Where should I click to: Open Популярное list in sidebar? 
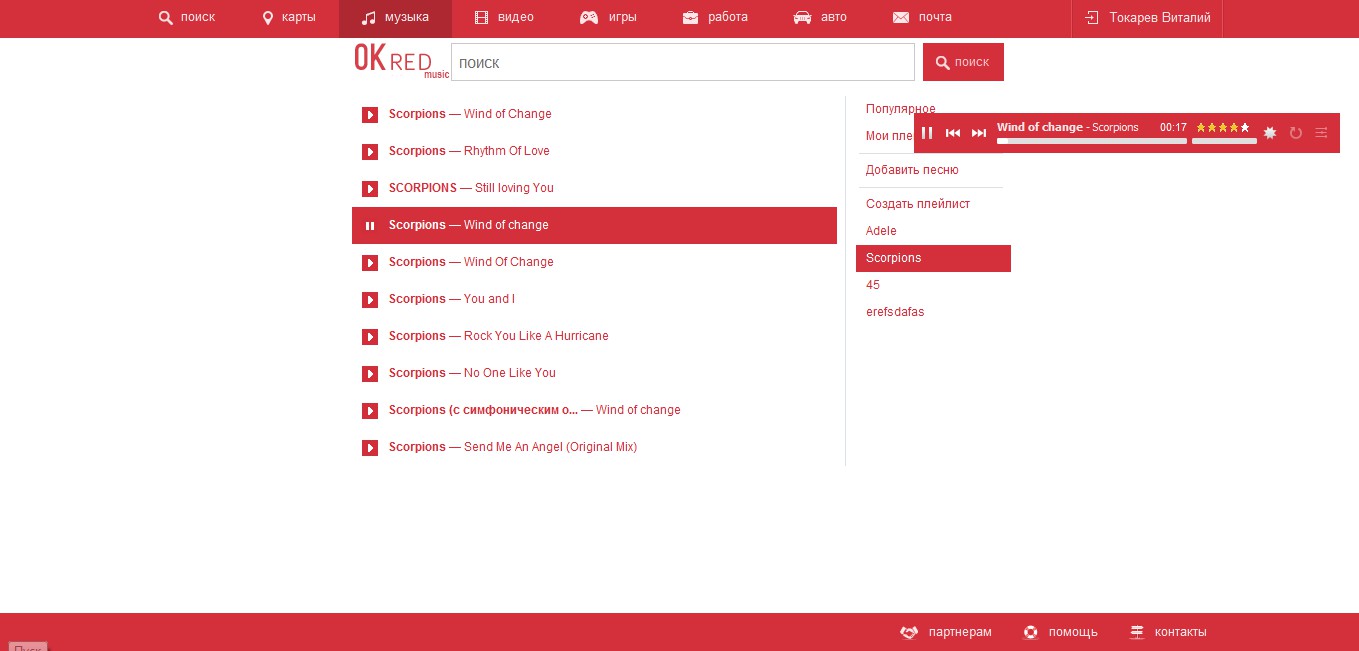pyautogui.click(x=900, y=109)
